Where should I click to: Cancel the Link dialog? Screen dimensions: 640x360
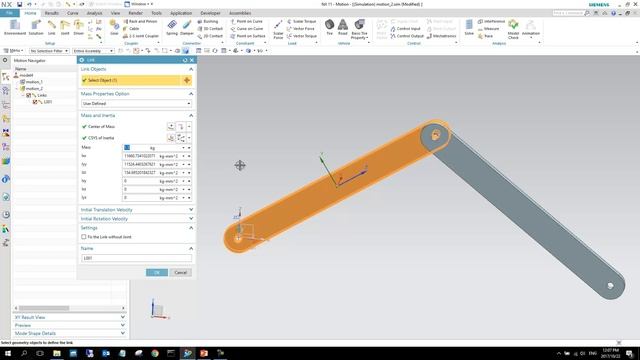tap(180, 273)
